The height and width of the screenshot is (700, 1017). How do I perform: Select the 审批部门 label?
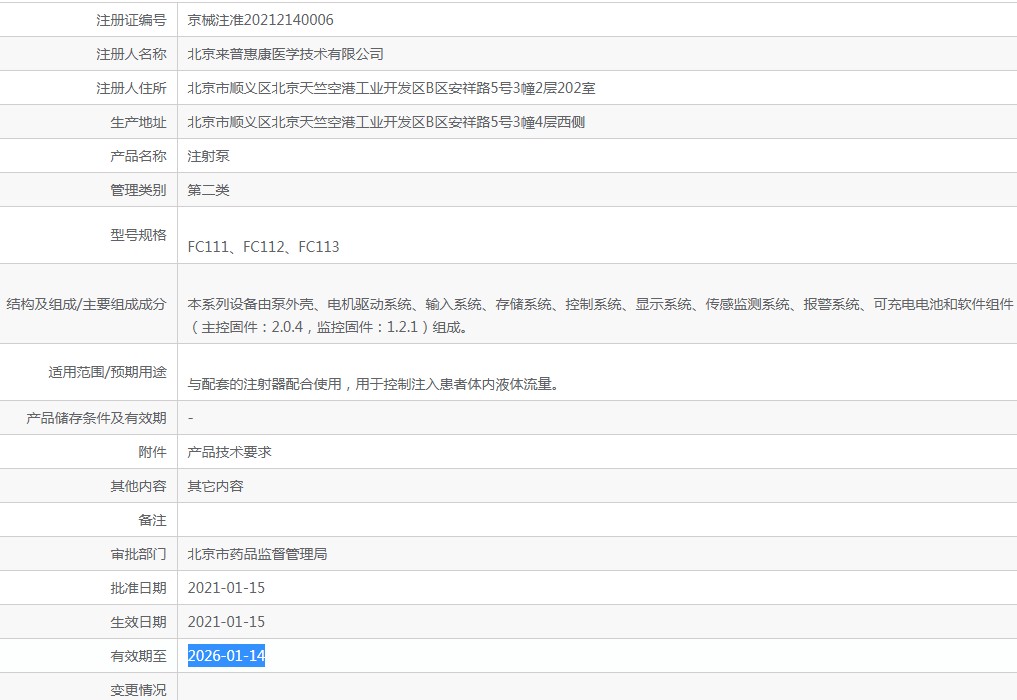138,554
